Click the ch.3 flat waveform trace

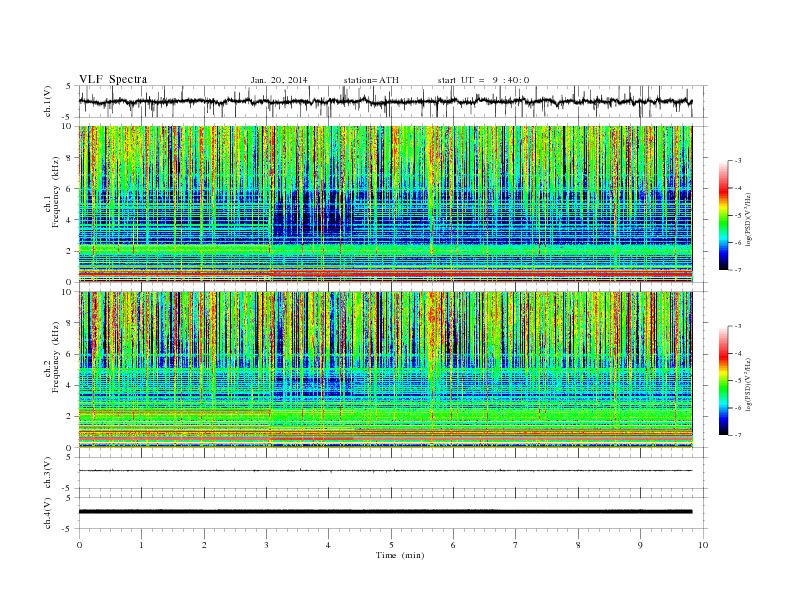coord(385,471)
